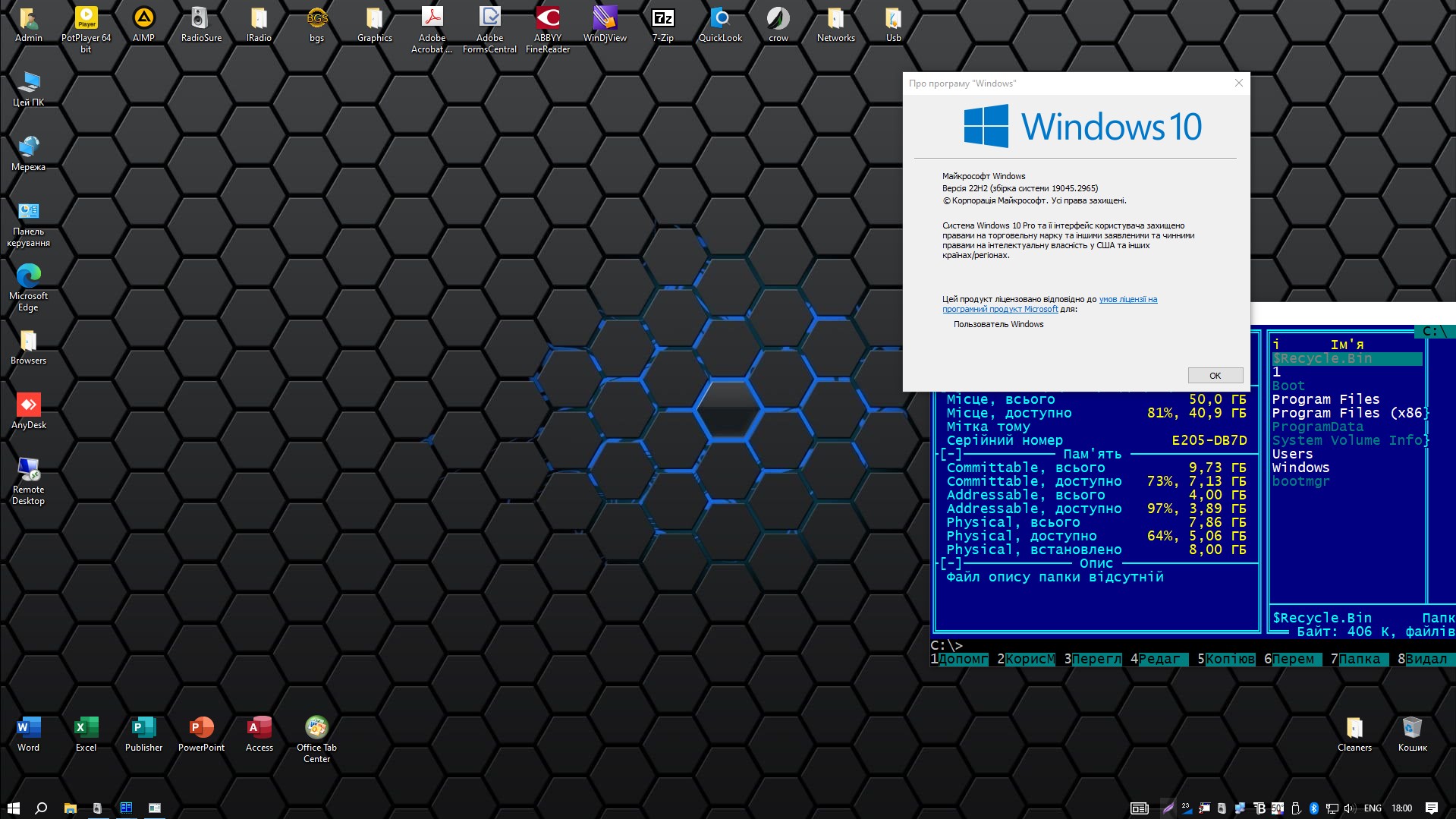Click the ABBYY FineReader icon
1456x819 pixels.
(547, 19)
